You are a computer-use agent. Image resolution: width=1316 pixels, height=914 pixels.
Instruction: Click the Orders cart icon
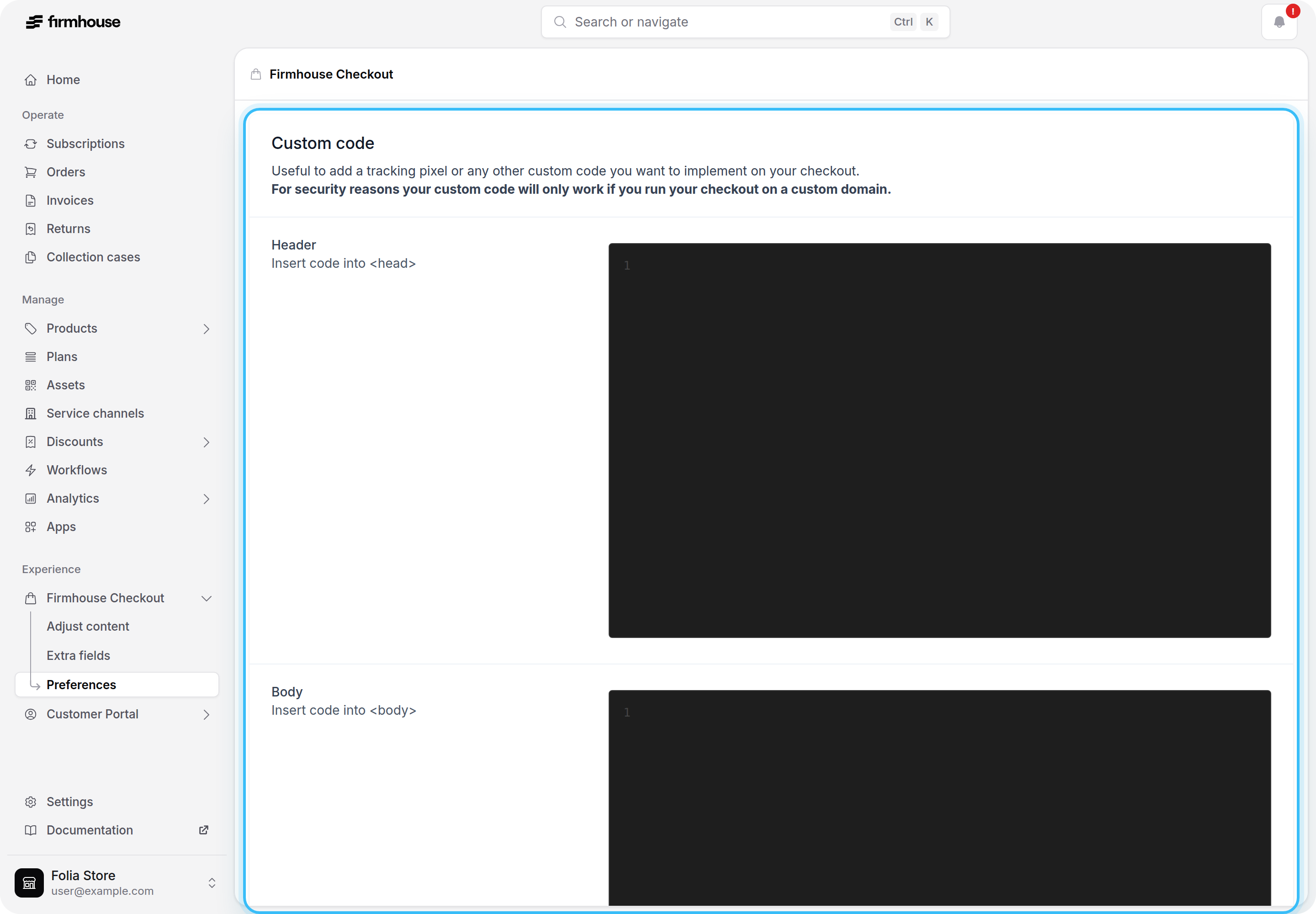click(x=31, y=172)
